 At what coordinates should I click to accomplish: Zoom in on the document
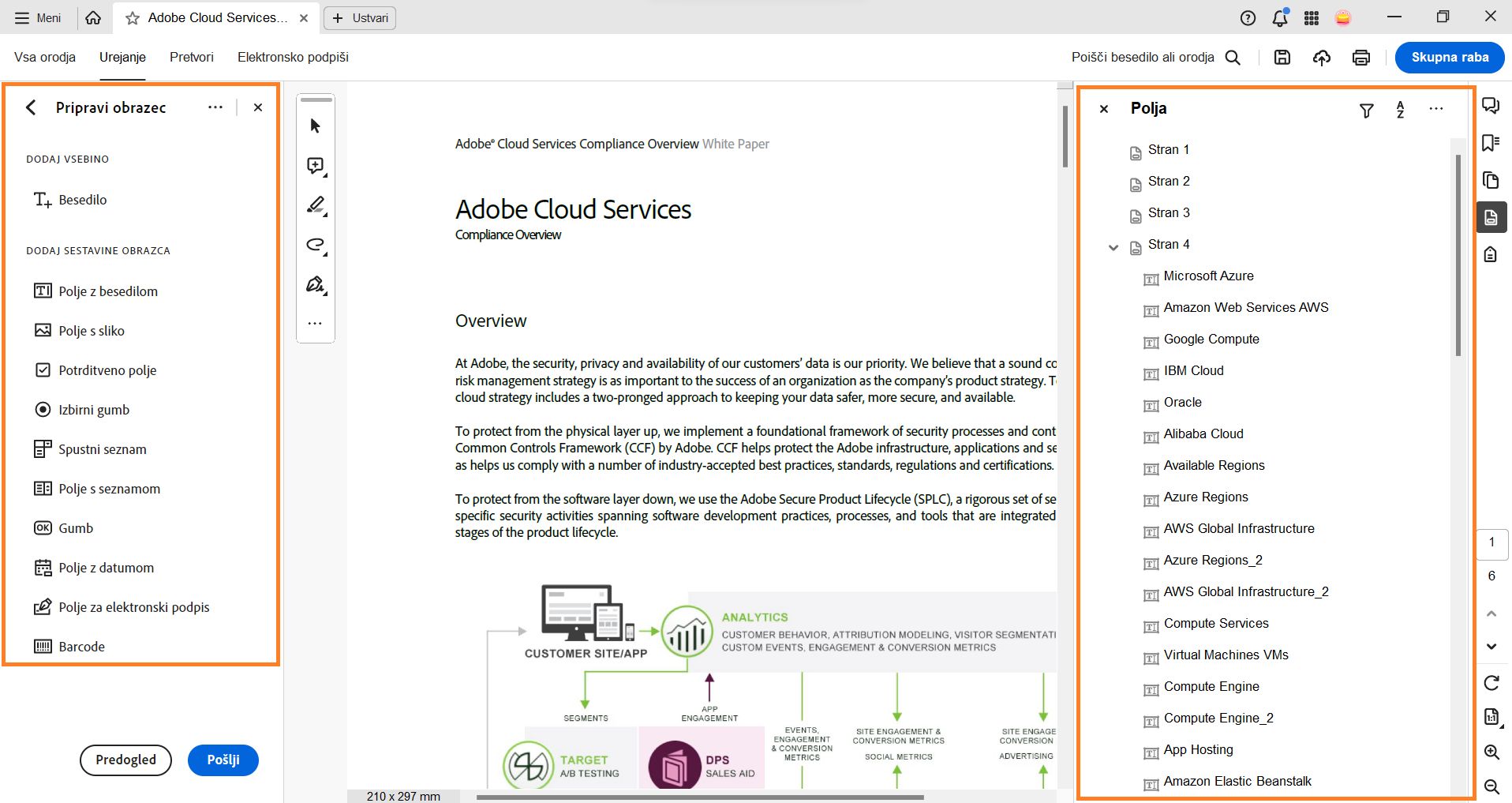(x=1491, y=752)
